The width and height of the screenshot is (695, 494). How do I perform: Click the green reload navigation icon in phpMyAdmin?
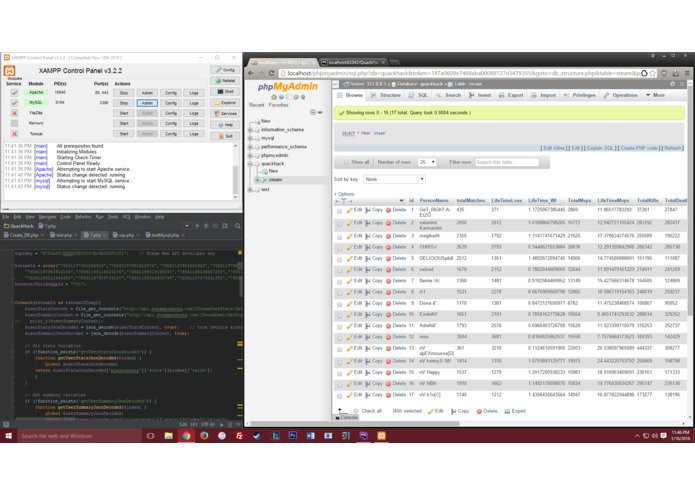point(303,97)
